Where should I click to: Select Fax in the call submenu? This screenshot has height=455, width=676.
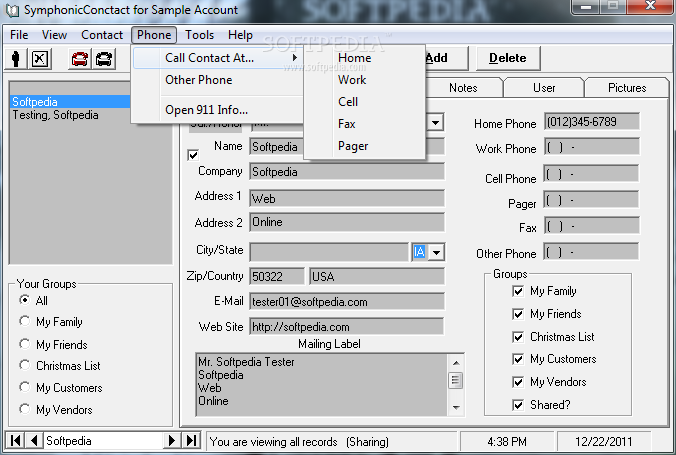(364, 124)
